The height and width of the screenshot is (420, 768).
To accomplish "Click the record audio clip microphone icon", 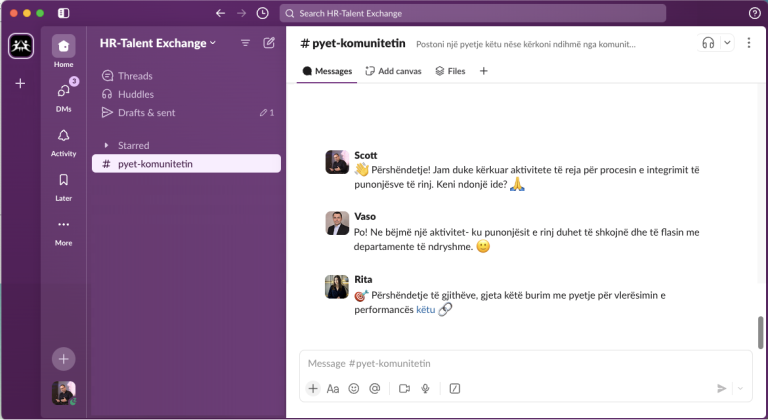I will click(425, 388).
